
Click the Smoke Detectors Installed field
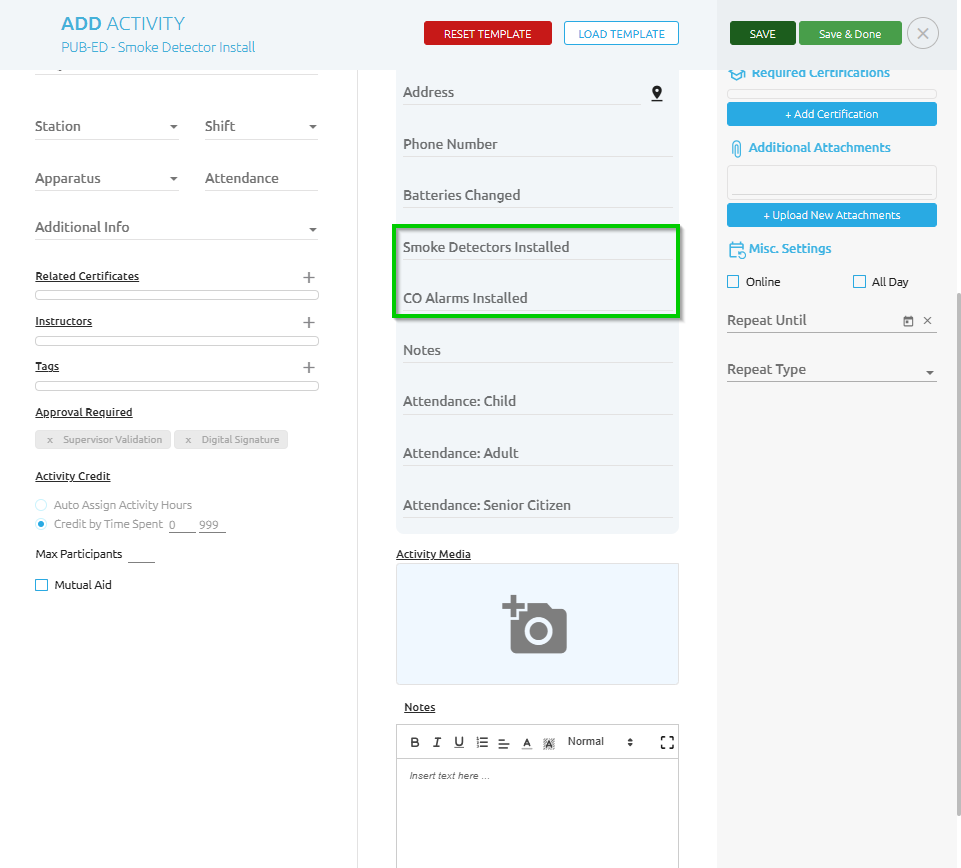click(x=536, y=247)
